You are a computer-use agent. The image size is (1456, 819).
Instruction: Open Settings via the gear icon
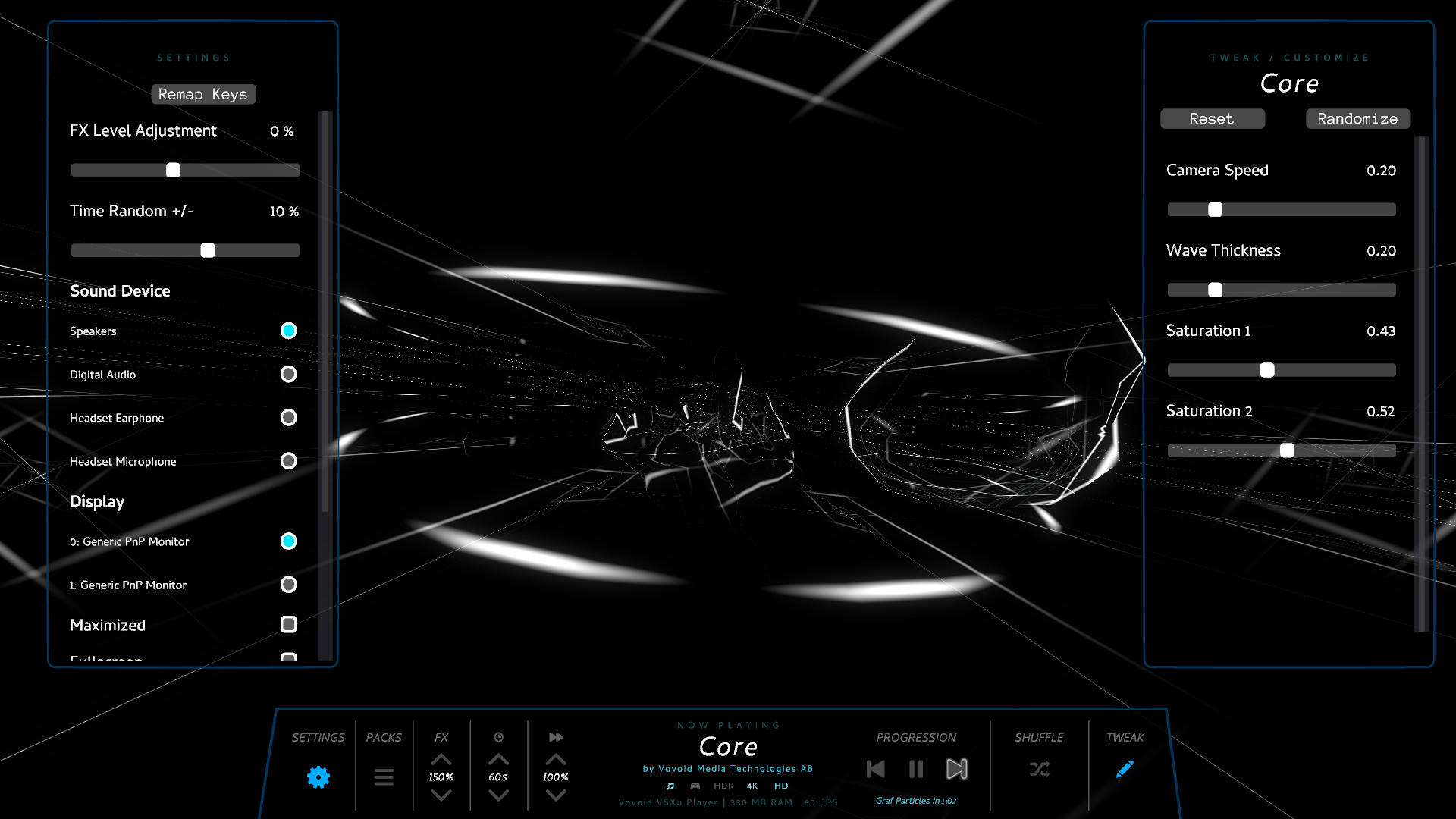pyautogui.click(x=318, y=777)
